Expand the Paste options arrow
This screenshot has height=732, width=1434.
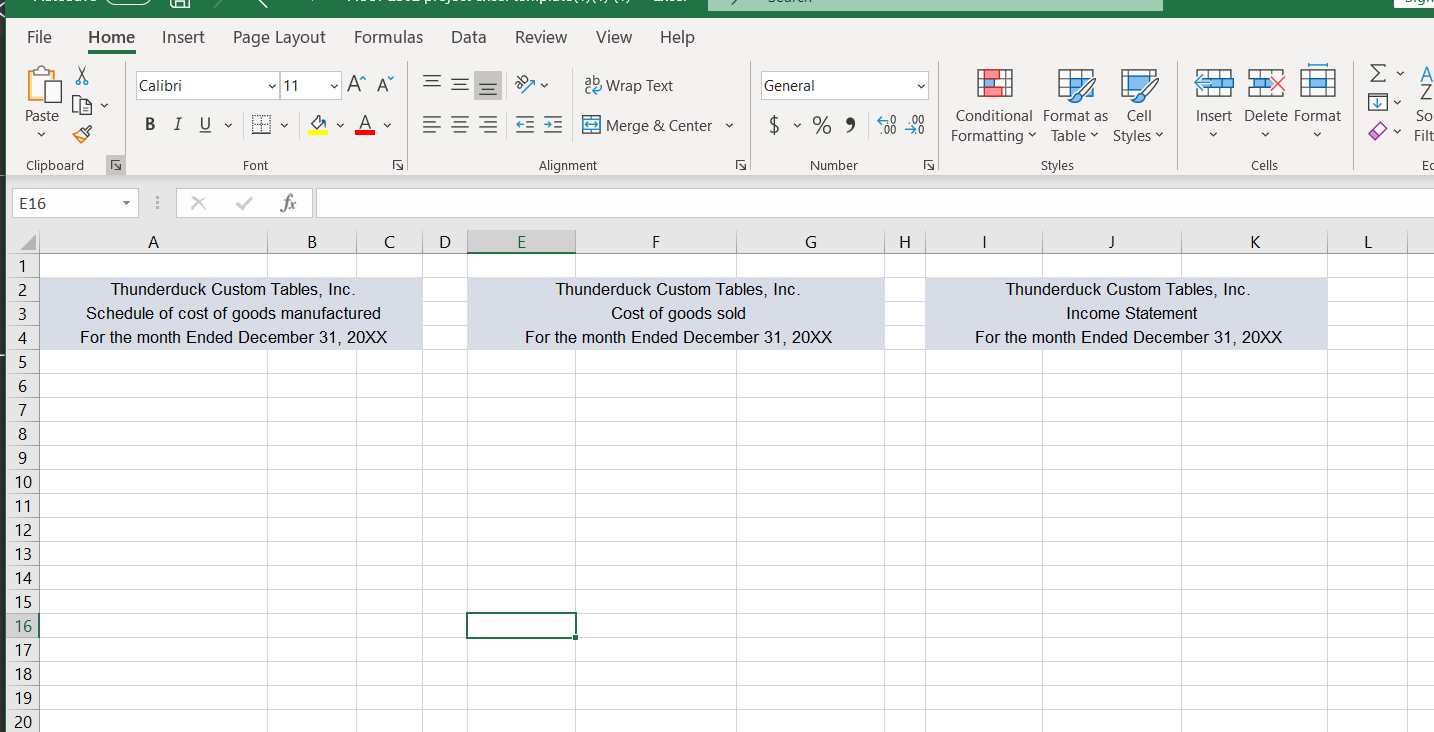[41, 135]
